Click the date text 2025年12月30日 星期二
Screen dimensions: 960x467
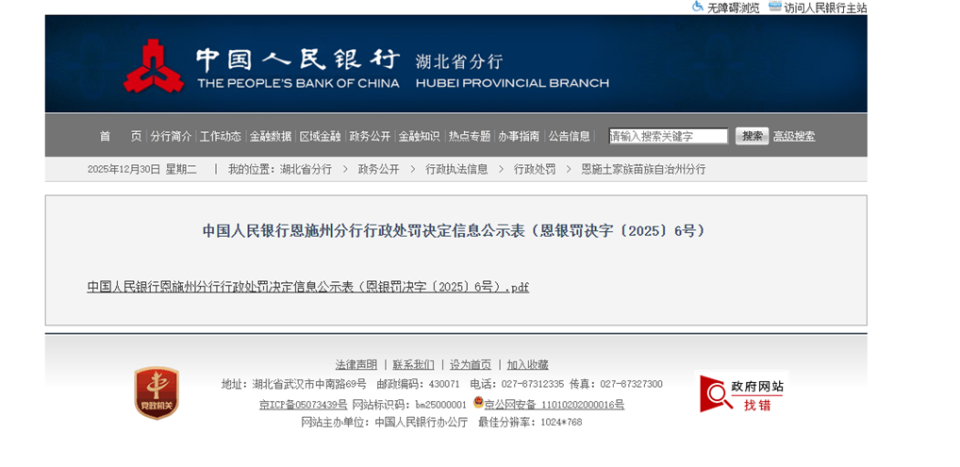[142, 170]
